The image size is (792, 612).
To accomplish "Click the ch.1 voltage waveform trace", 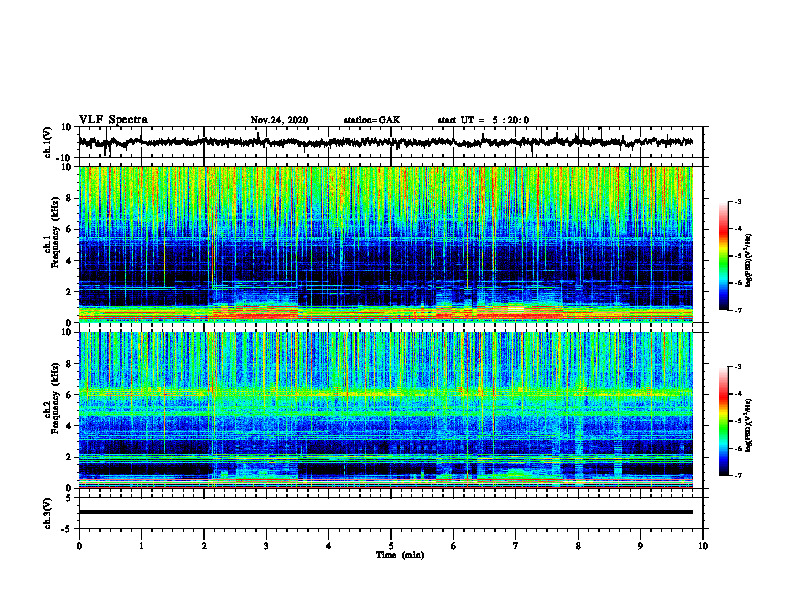I will click(x=386, y=142).
